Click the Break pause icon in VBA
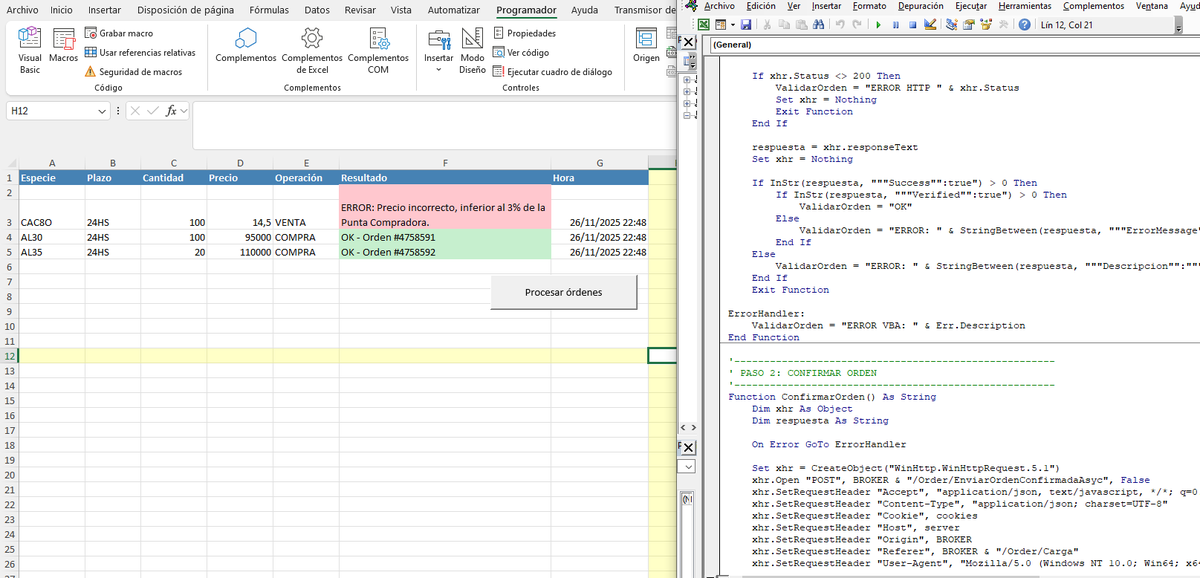The width and height of the screenshot is (1200, 578). point(896,24)
